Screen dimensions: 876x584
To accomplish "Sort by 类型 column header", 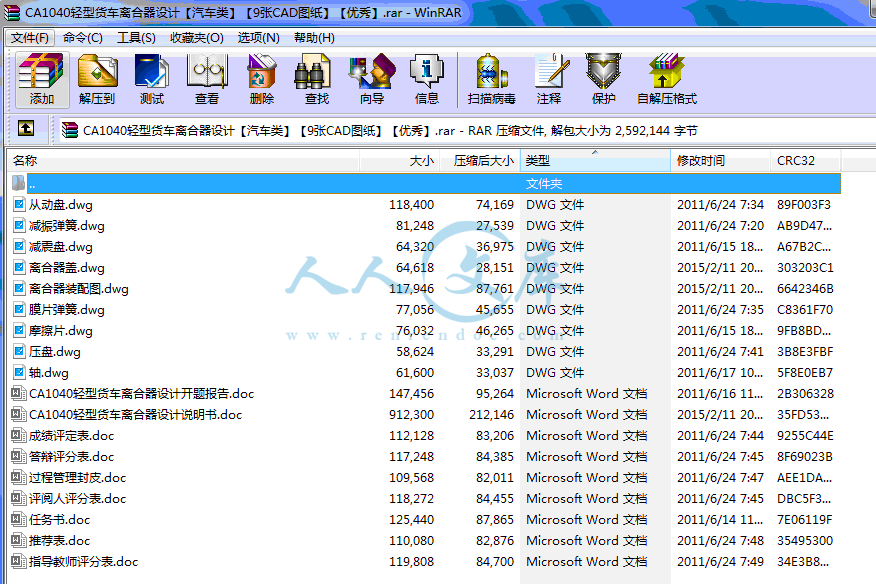I will point(596,161).
